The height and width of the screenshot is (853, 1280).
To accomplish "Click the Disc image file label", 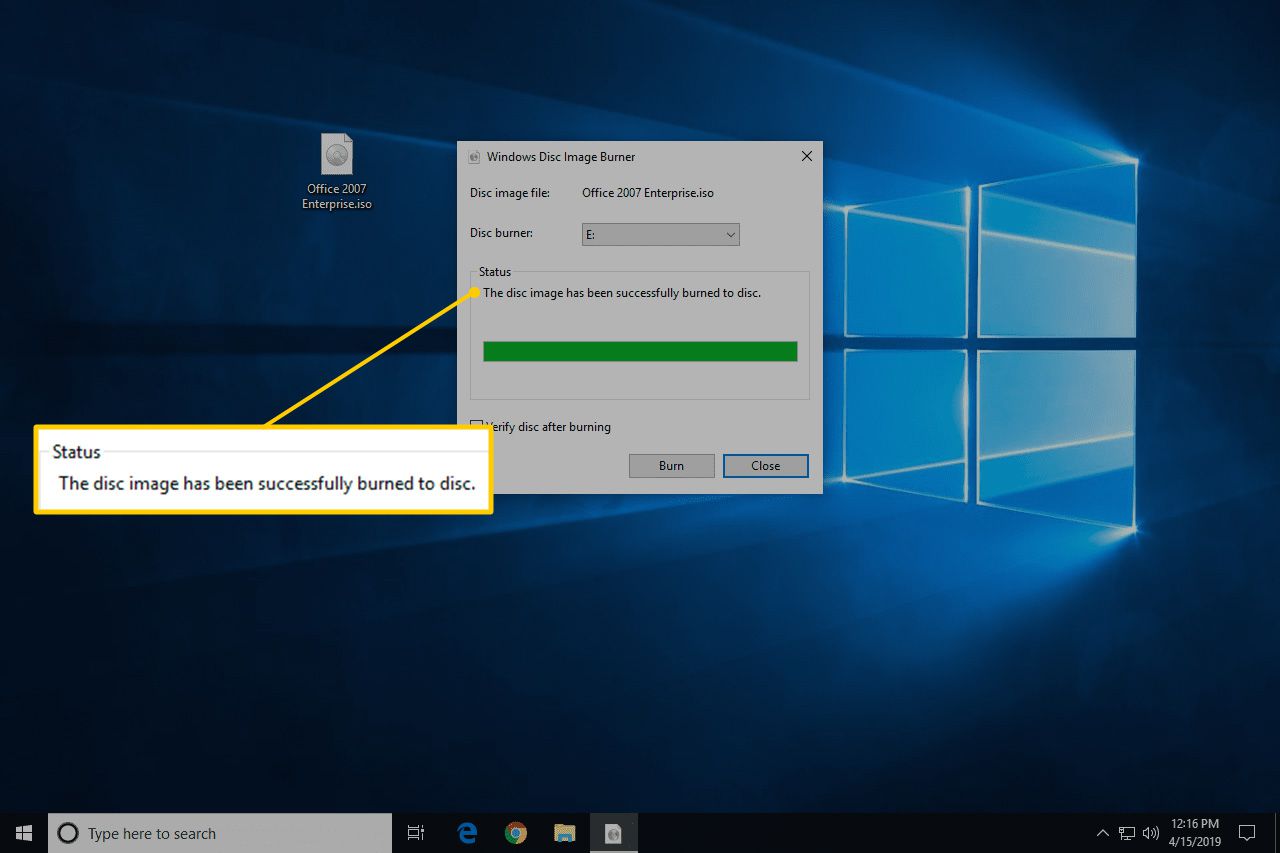I will (510, 194).
